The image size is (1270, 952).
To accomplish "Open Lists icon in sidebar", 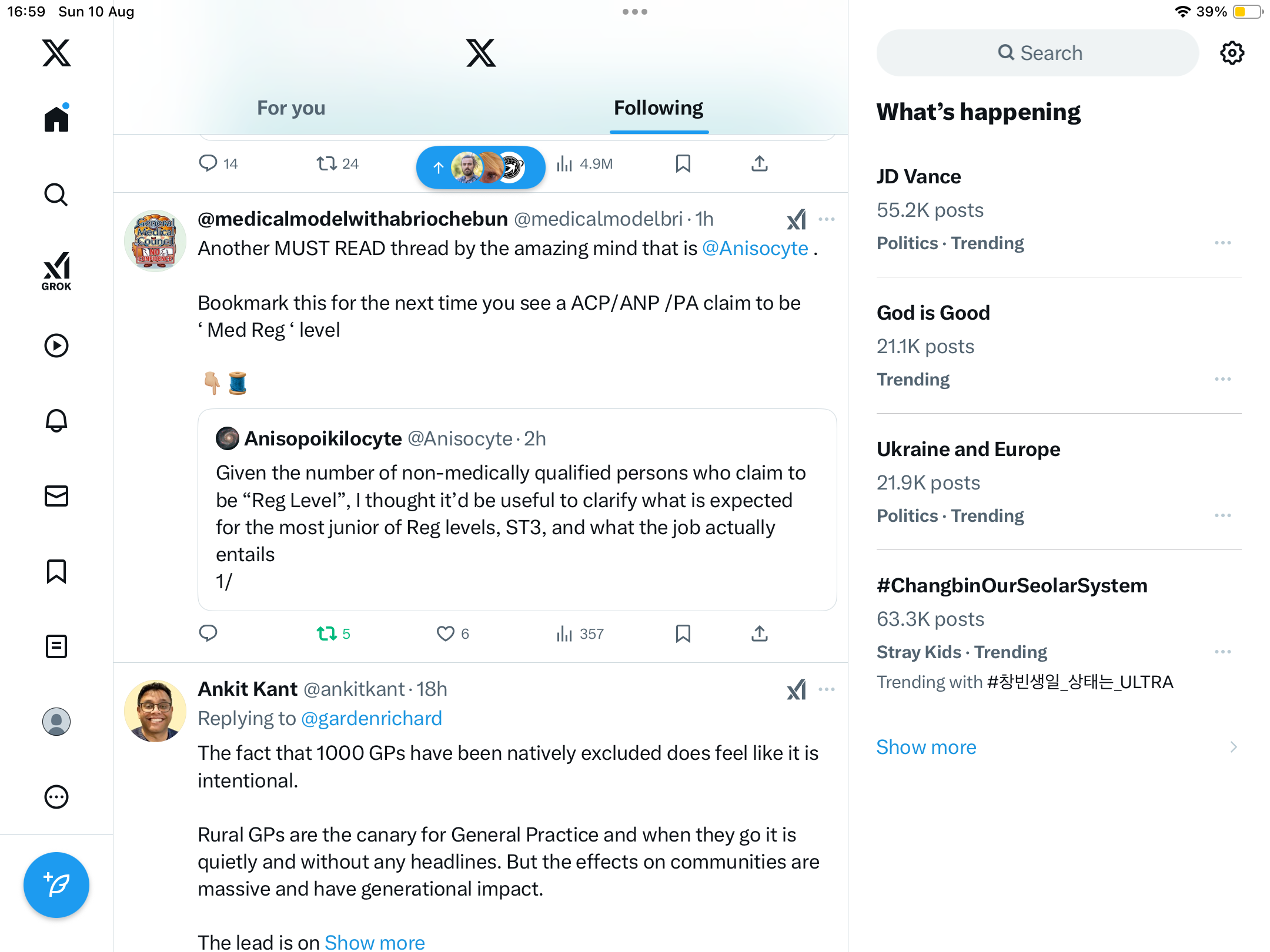I will [x=56, y=646].
